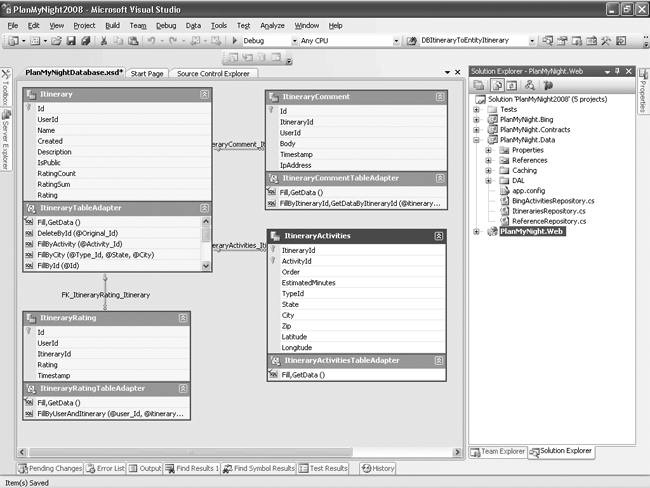Click right arrow of designer horizontal scrollbar
This screenshot has width=650, height=488.
coord(457,452)
